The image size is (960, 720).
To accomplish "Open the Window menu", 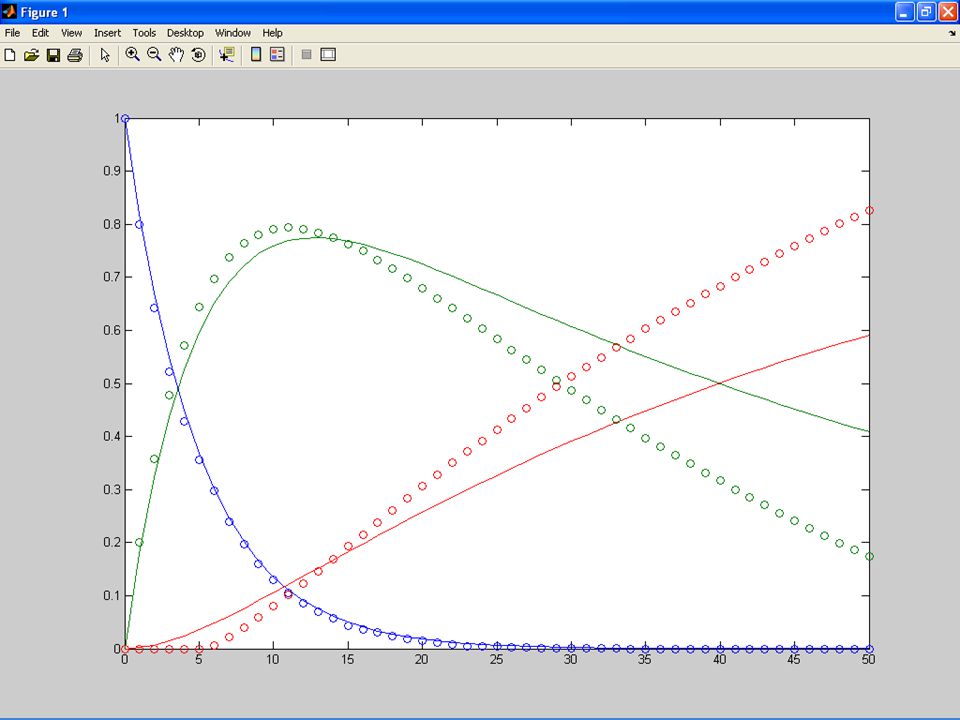I will [x=233, y=33].
